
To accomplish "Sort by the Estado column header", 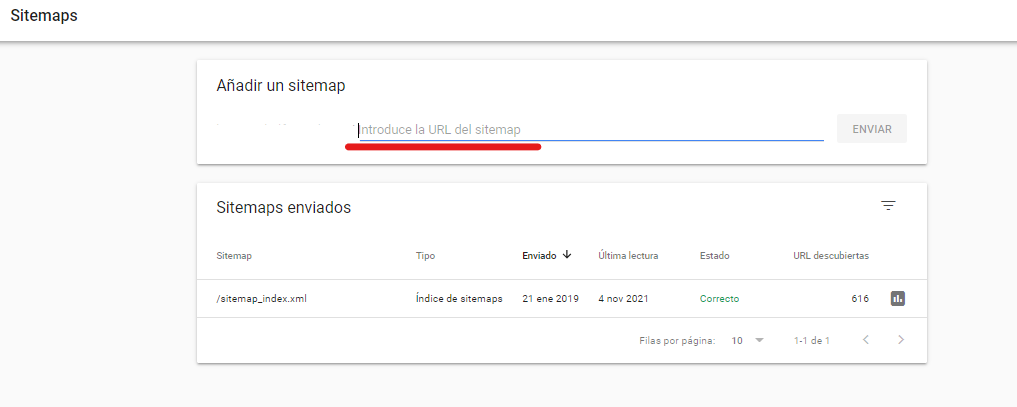I will coord(714,256).
